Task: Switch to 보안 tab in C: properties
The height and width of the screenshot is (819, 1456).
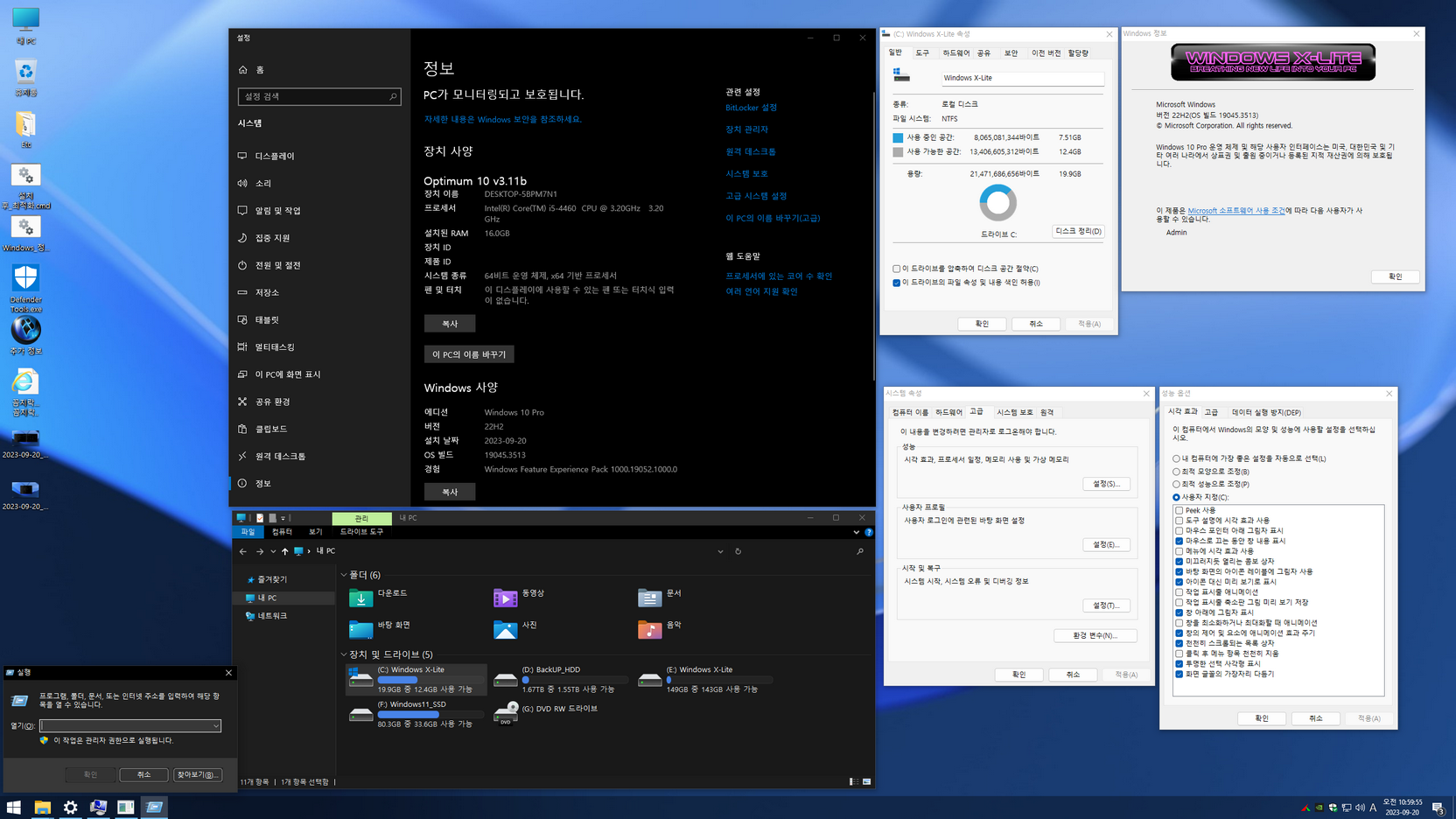Action: point(1011,53)
